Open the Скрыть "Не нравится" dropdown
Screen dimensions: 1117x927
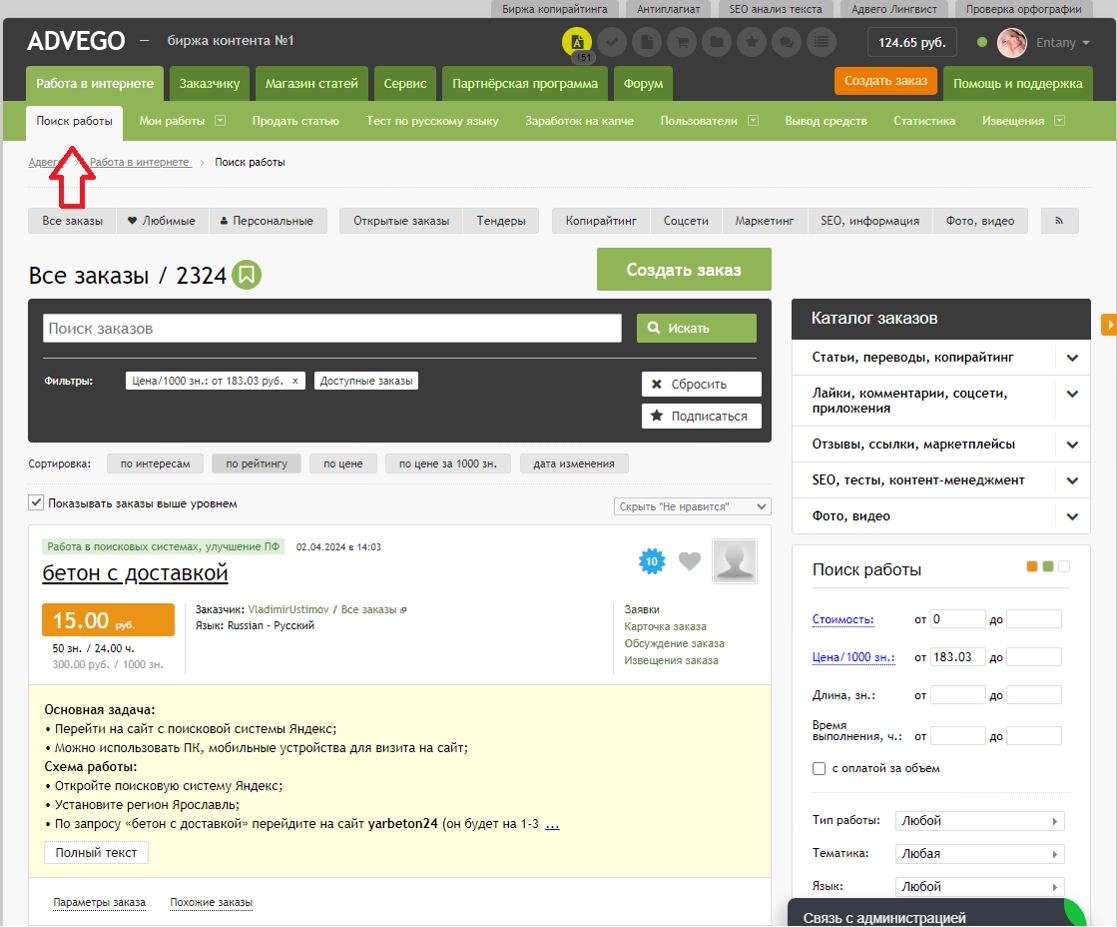[692, 507]
